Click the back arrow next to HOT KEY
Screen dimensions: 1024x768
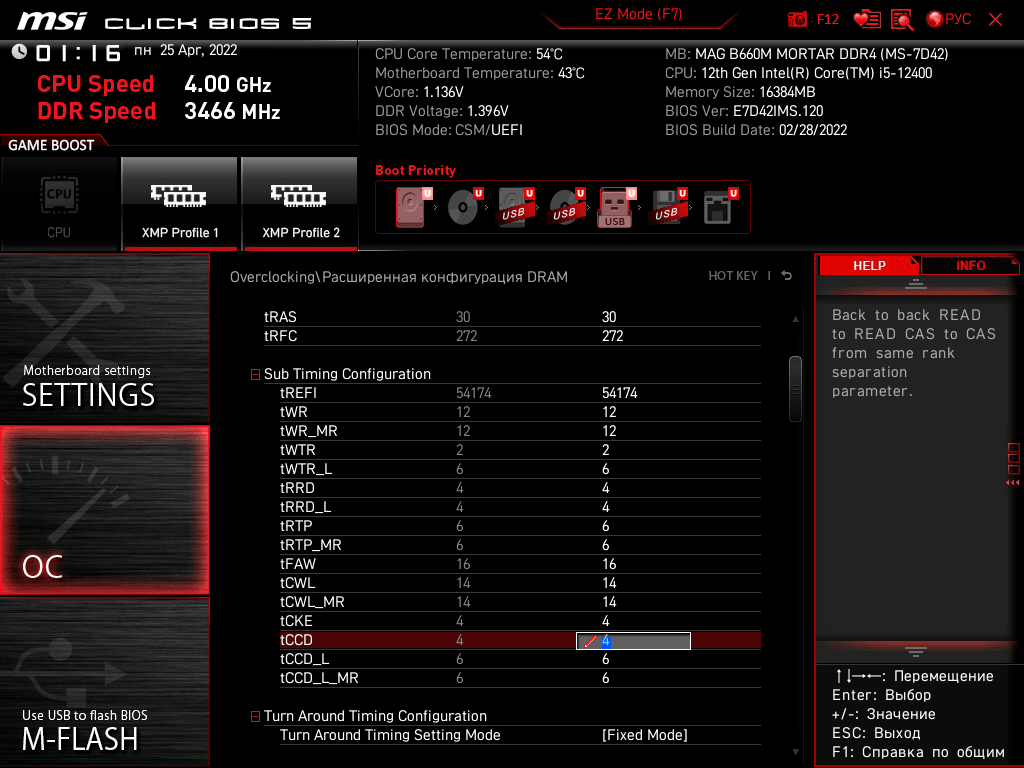(x=786, y=276)
